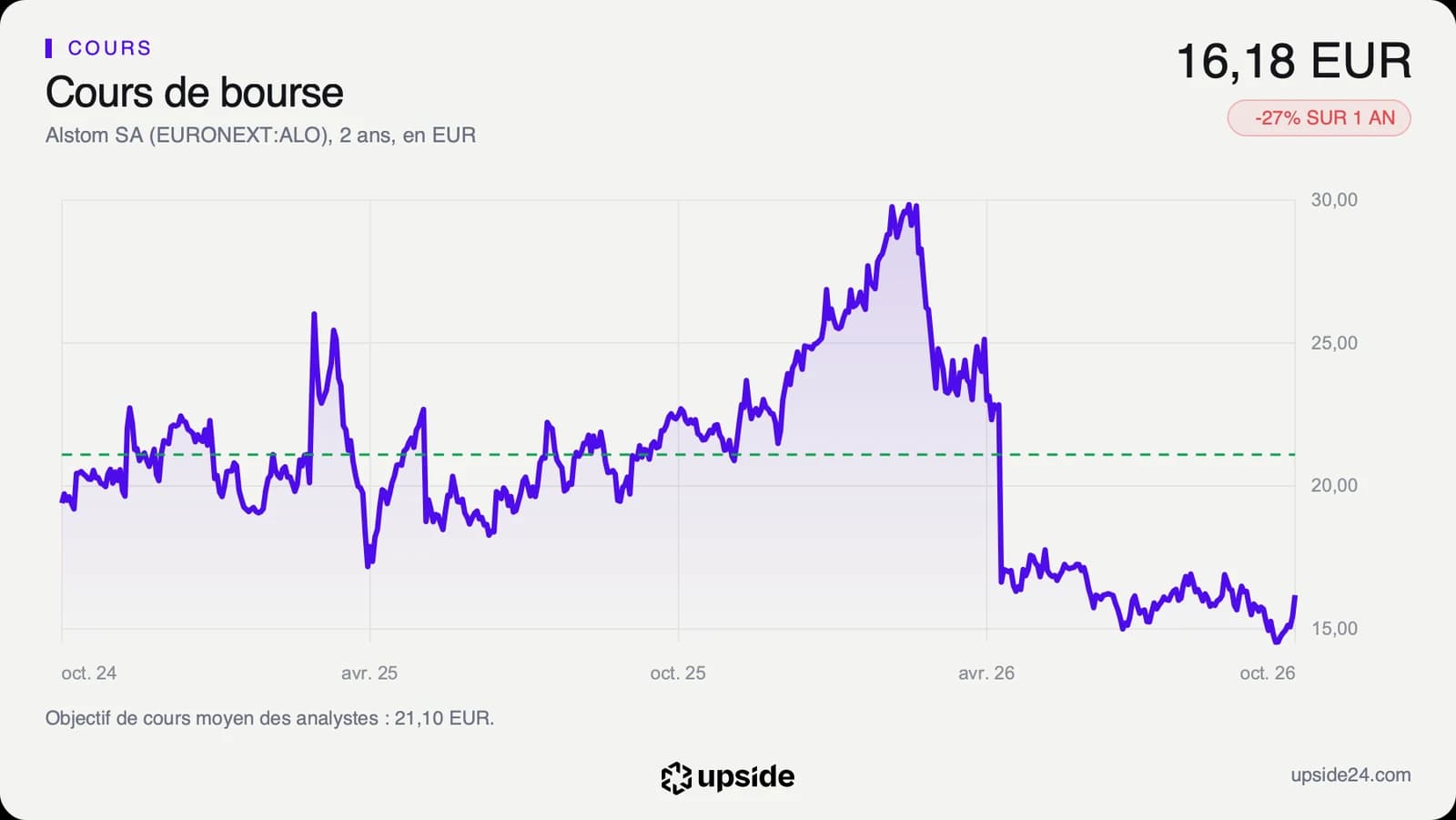Click the -27% SUR 1 AN badge

pyautogui.click(x=1319, y=118)
